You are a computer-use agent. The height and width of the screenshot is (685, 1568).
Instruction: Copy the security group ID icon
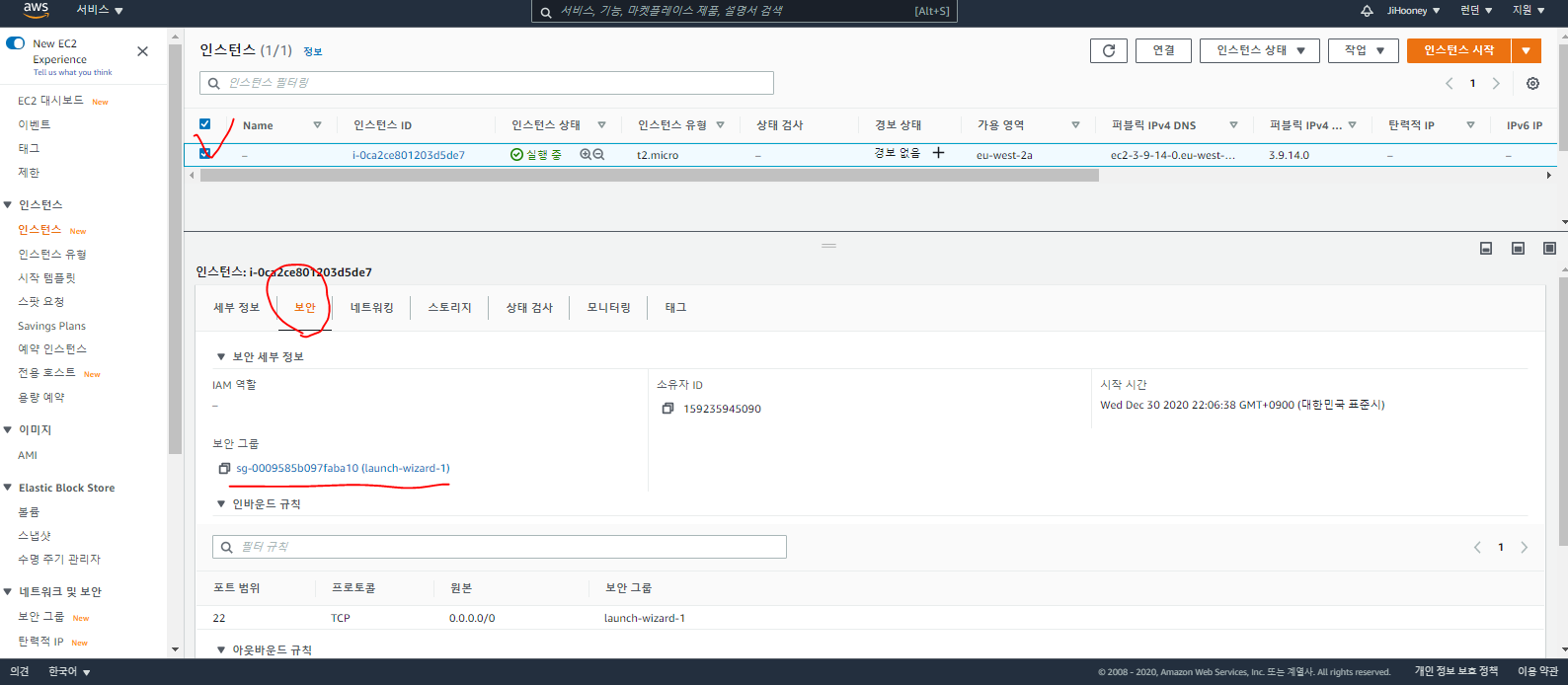pos(224,469)
